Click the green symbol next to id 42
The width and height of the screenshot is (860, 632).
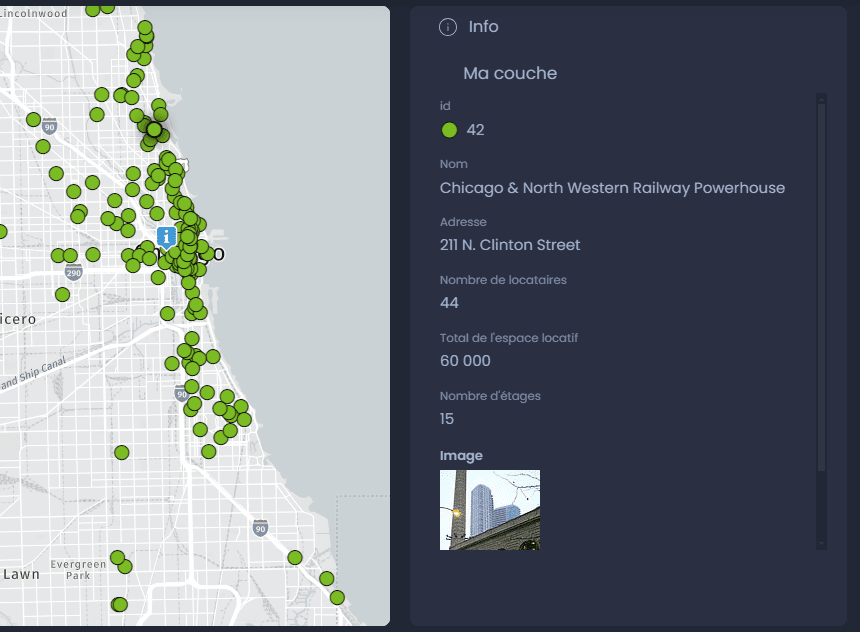click(449, 130)
